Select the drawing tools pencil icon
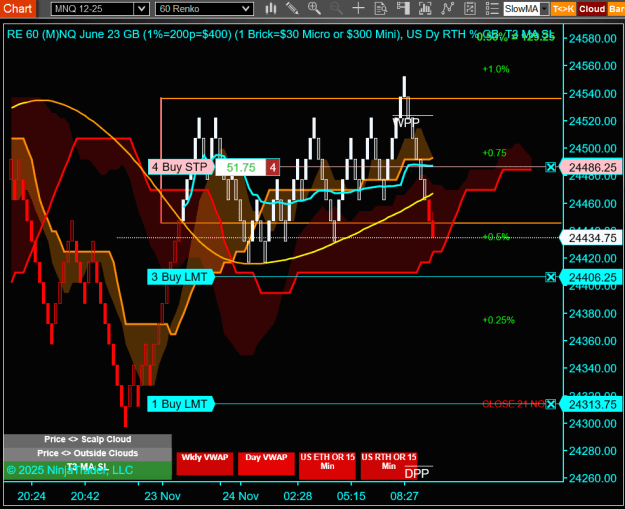 292,8
